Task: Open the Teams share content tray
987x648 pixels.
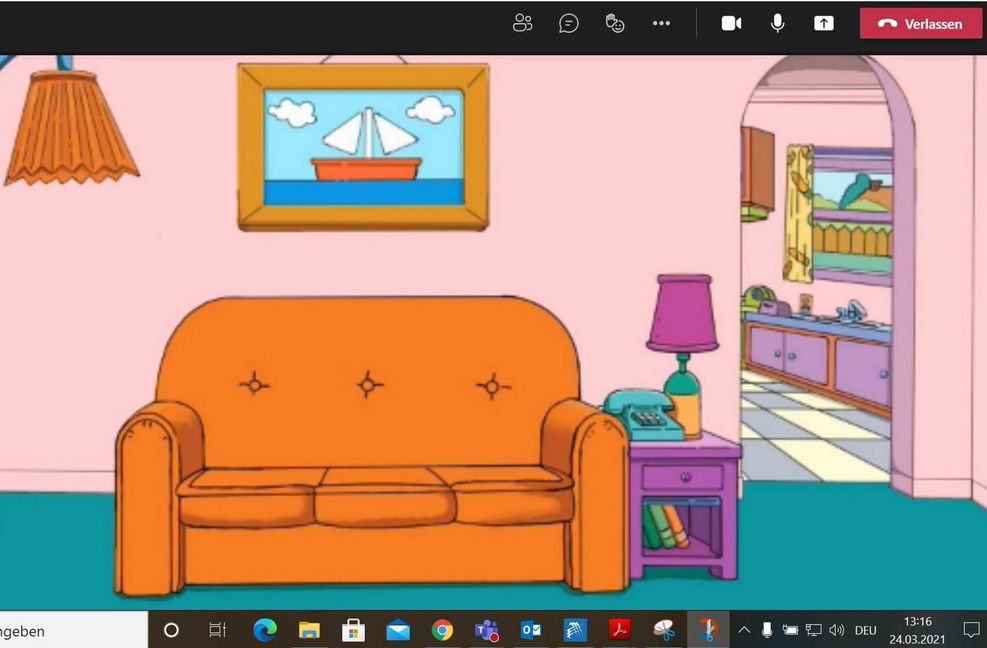Action: point(823,24)
